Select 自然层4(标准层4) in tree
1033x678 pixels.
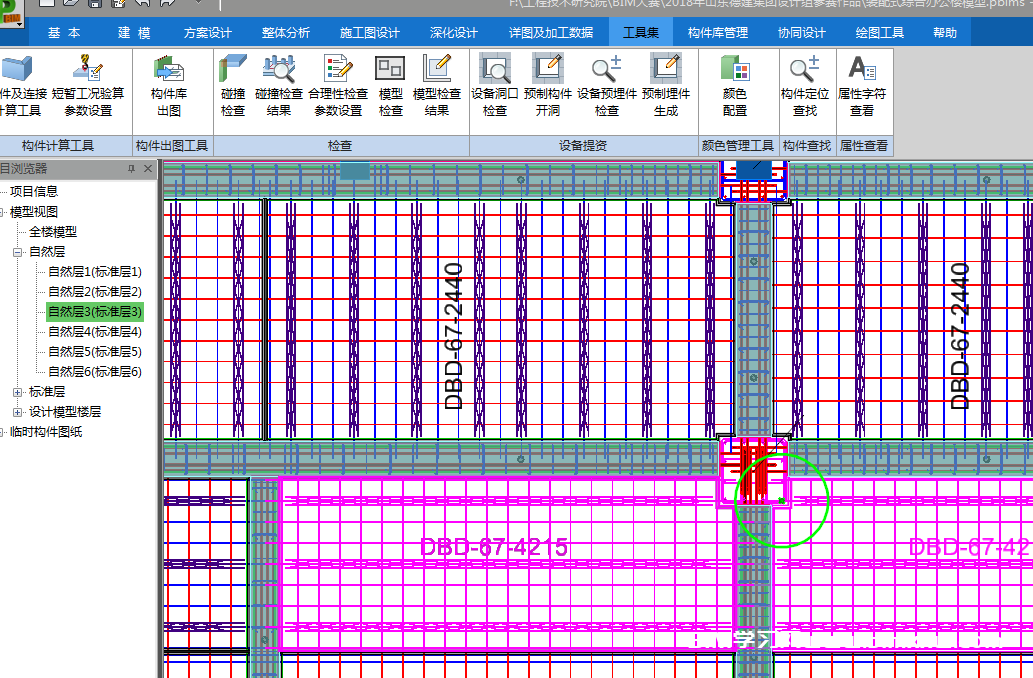[x=95, y=332]
